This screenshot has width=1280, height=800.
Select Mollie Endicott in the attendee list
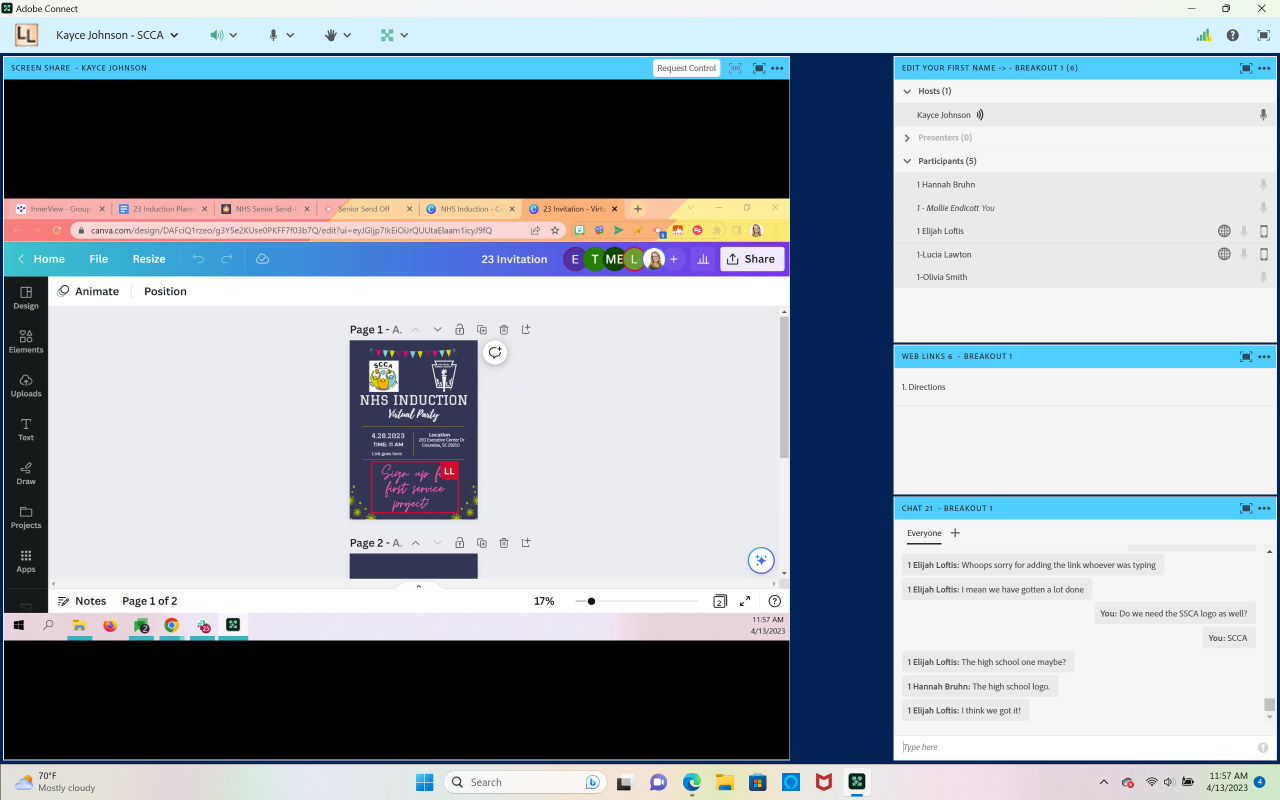pyautogui.click(x=1085, y=208)
